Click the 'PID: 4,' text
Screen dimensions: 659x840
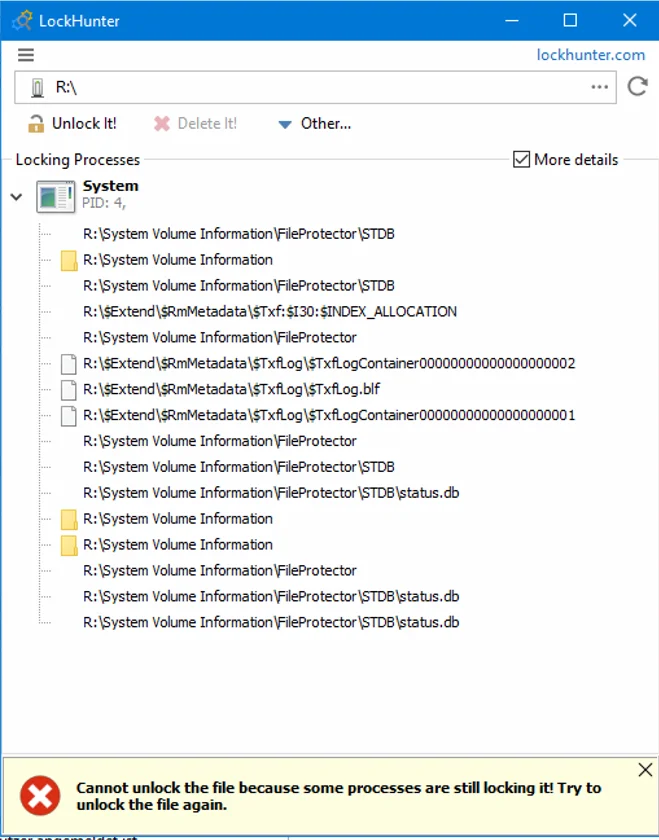(104, 203)
